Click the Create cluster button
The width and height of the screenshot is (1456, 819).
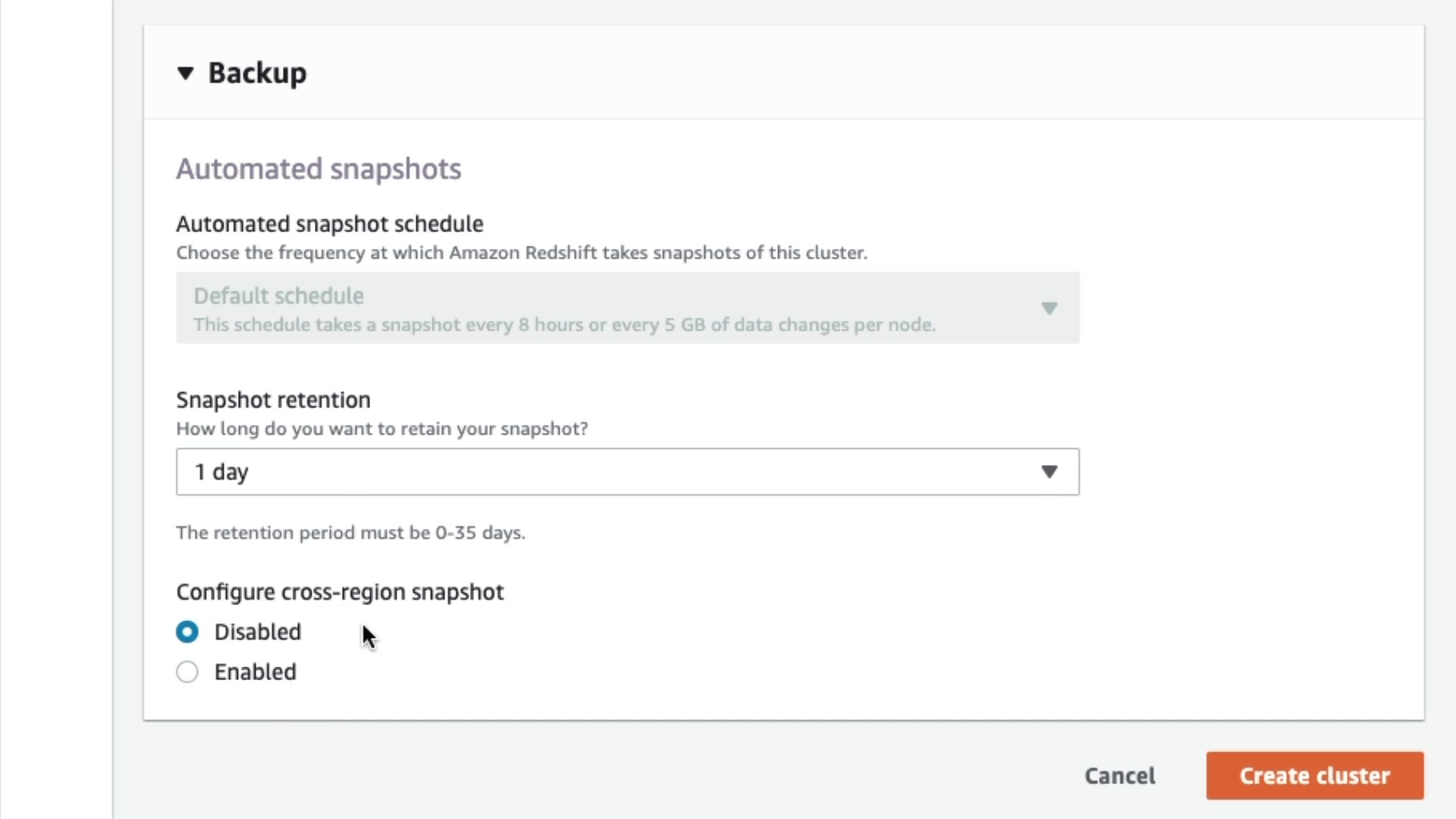point(1314,775)
